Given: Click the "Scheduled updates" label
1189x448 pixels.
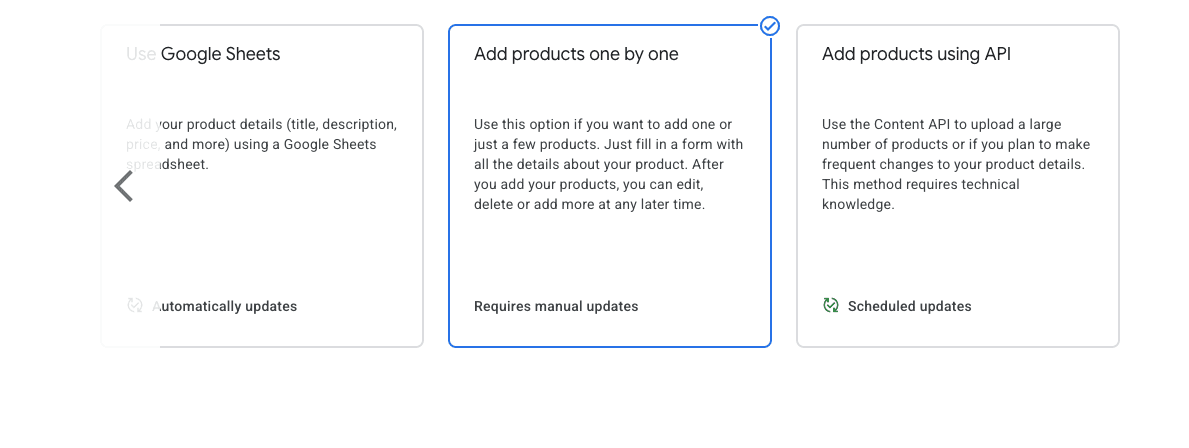Looking at the screenshot, I should coord(909,306).
